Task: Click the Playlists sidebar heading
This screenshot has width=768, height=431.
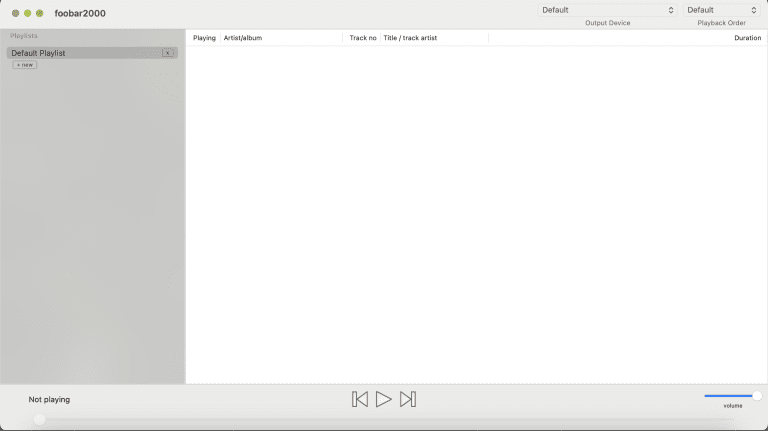Action: point(24,36)
